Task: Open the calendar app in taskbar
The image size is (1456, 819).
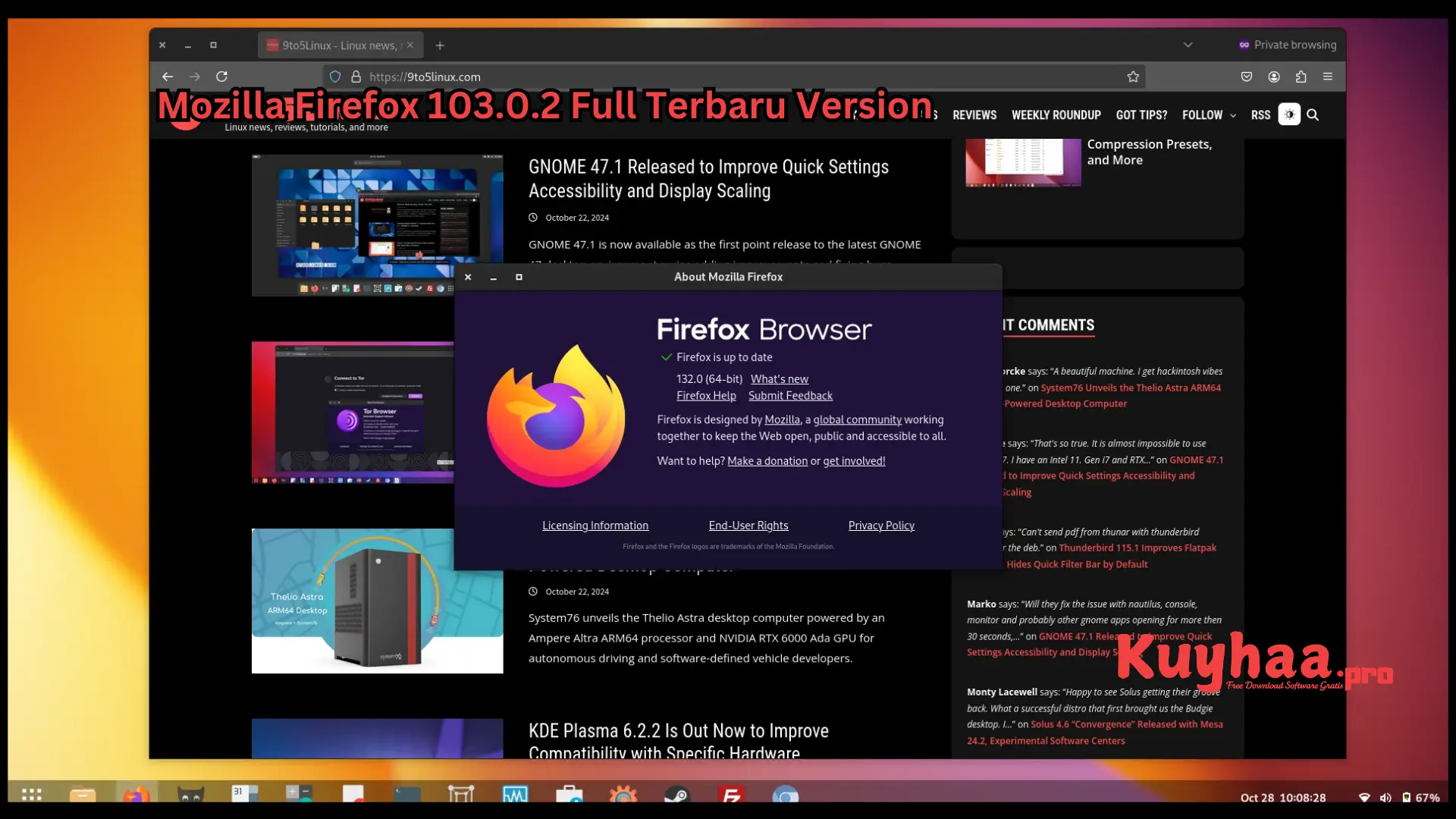Action: click(244, 794)
